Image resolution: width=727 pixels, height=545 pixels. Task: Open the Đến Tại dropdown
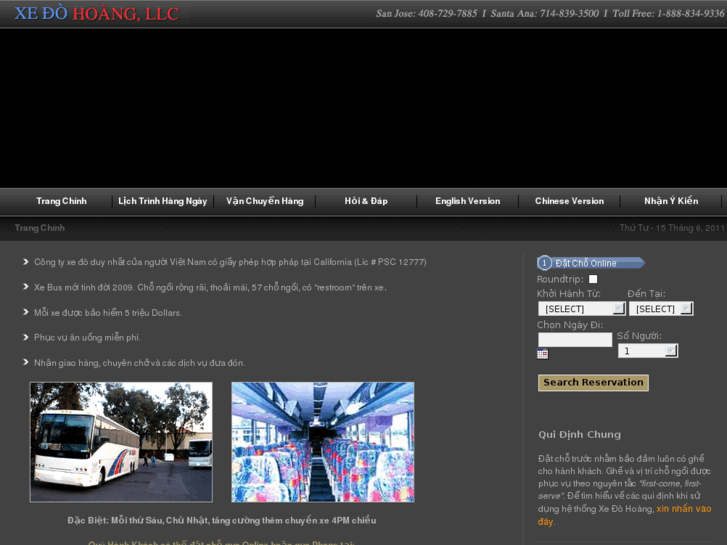[661, 309]
